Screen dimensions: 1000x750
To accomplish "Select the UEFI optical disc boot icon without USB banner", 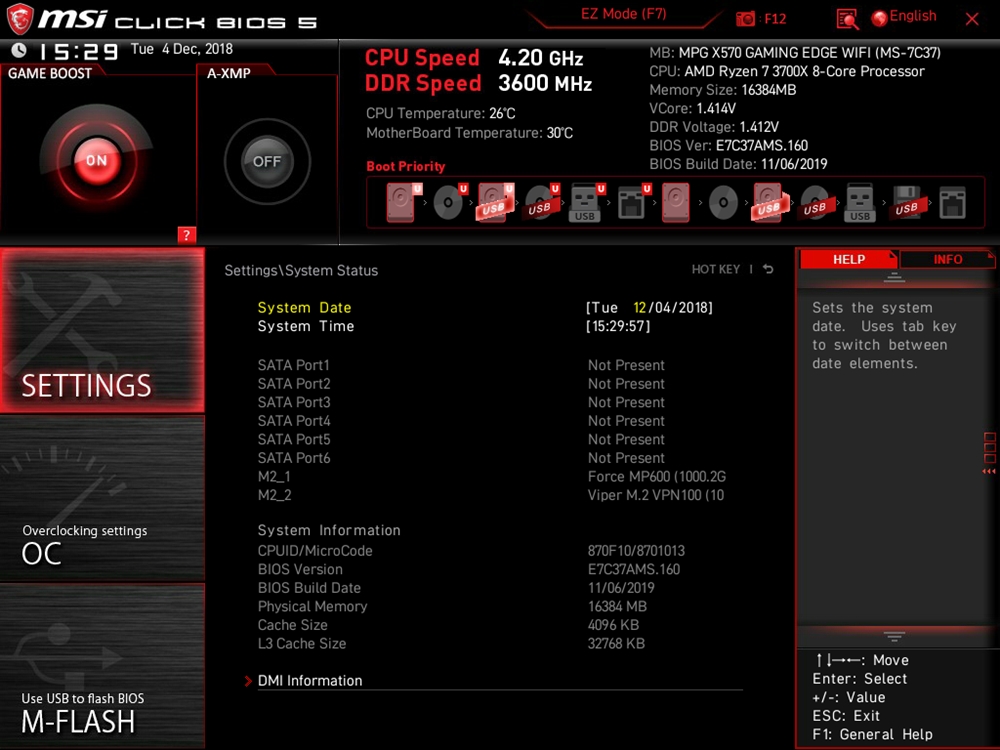I will click(x=450, y=202).
